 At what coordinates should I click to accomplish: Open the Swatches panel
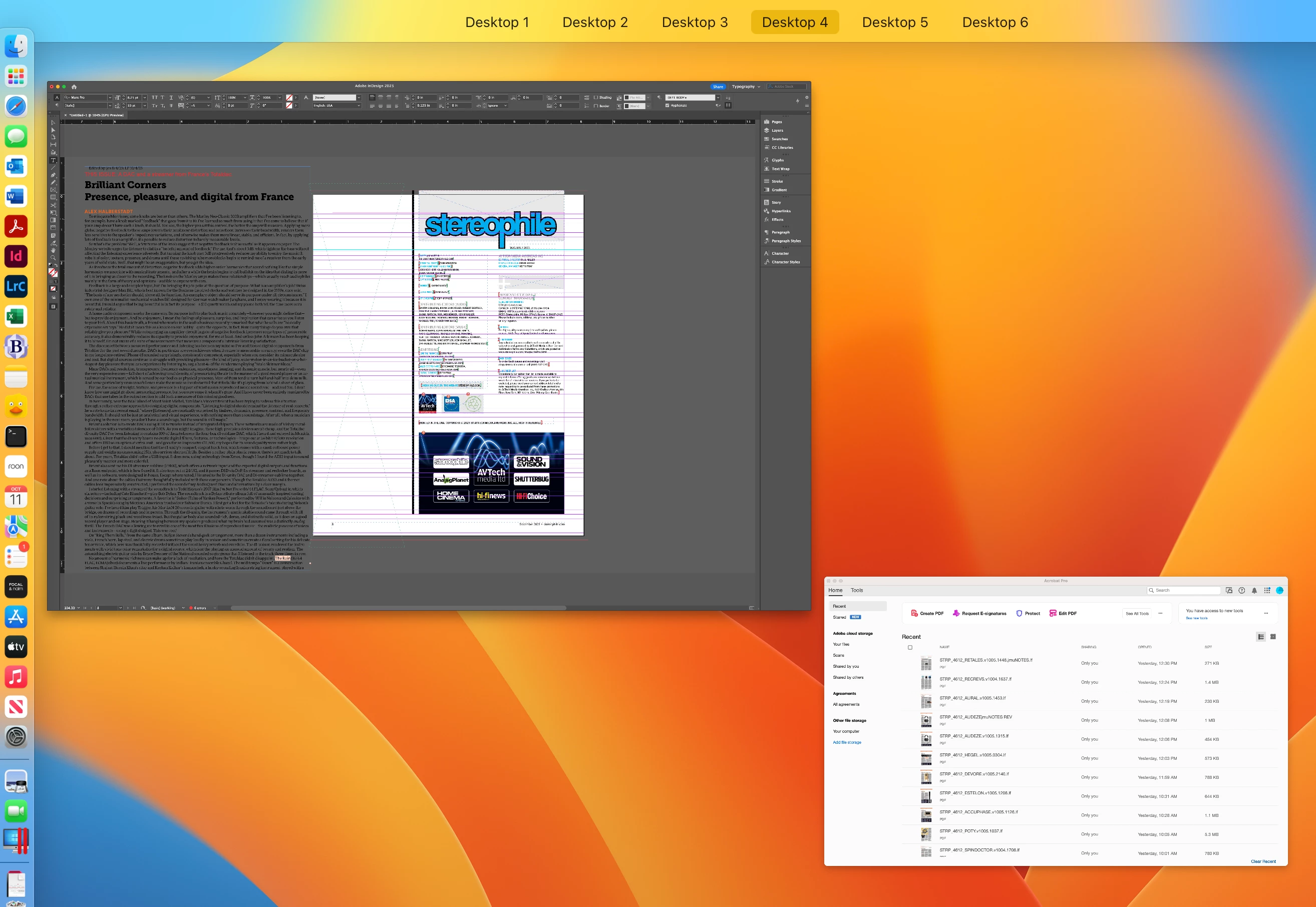779,139
